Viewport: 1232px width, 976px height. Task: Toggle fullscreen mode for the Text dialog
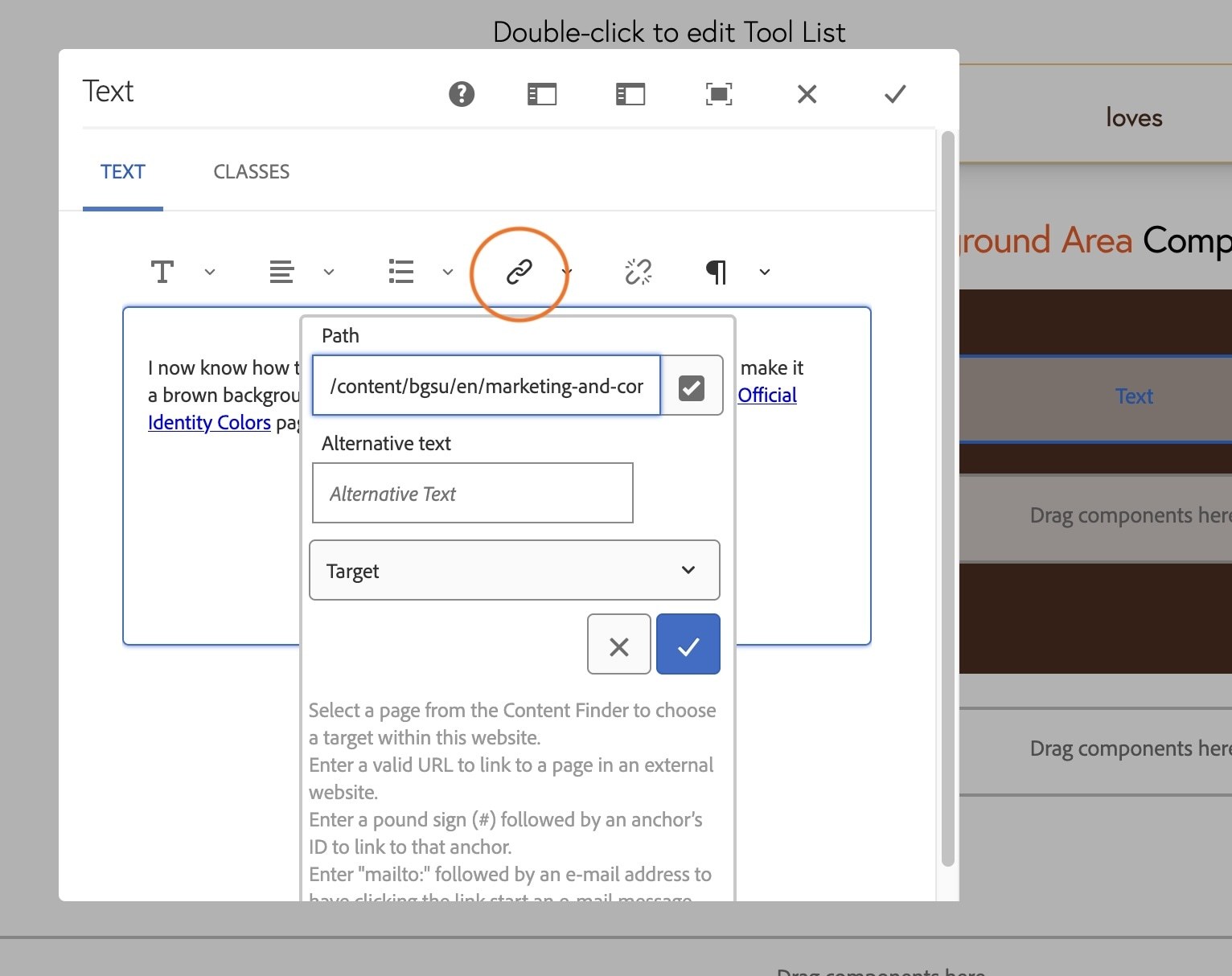(x=719, y=94)
